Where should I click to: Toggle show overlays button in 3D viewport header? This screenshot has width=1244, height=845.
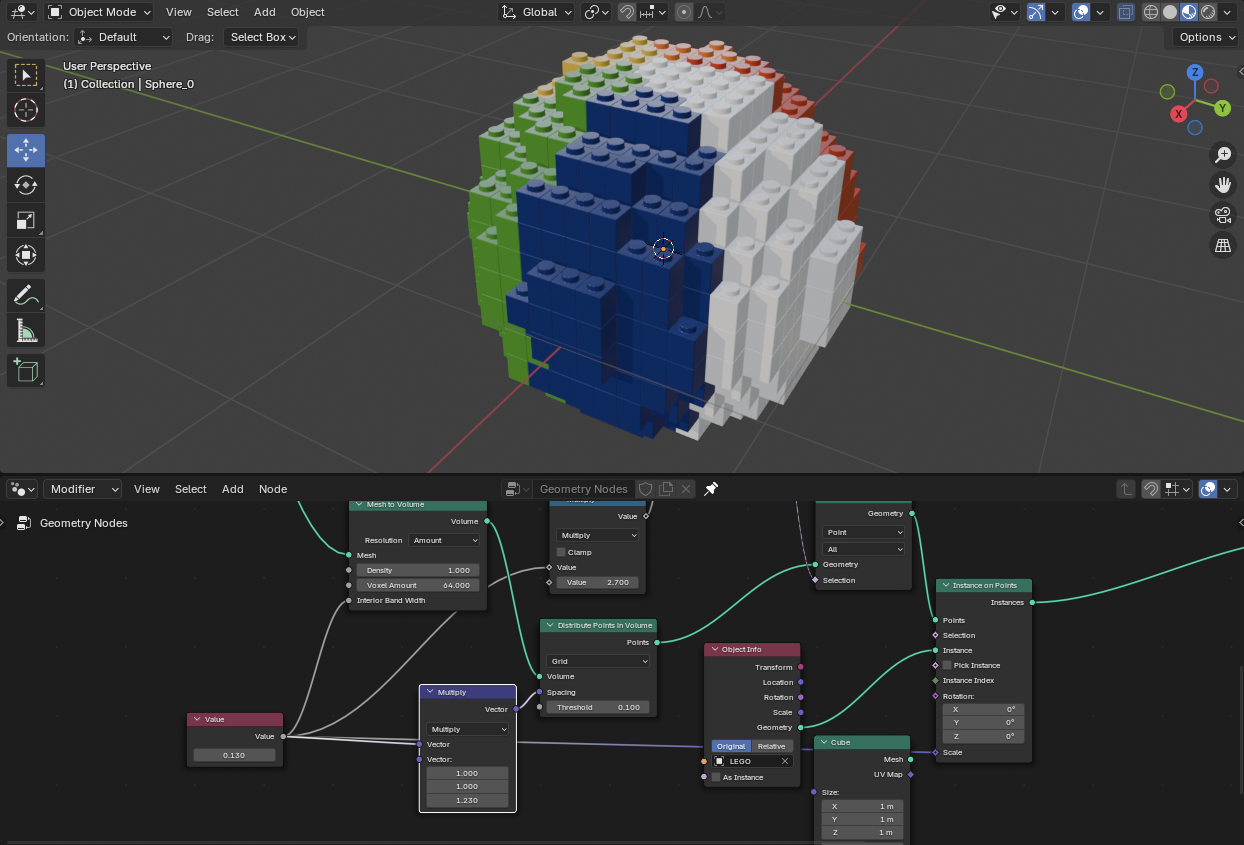pyautogui.click(x=1081, y=12)
